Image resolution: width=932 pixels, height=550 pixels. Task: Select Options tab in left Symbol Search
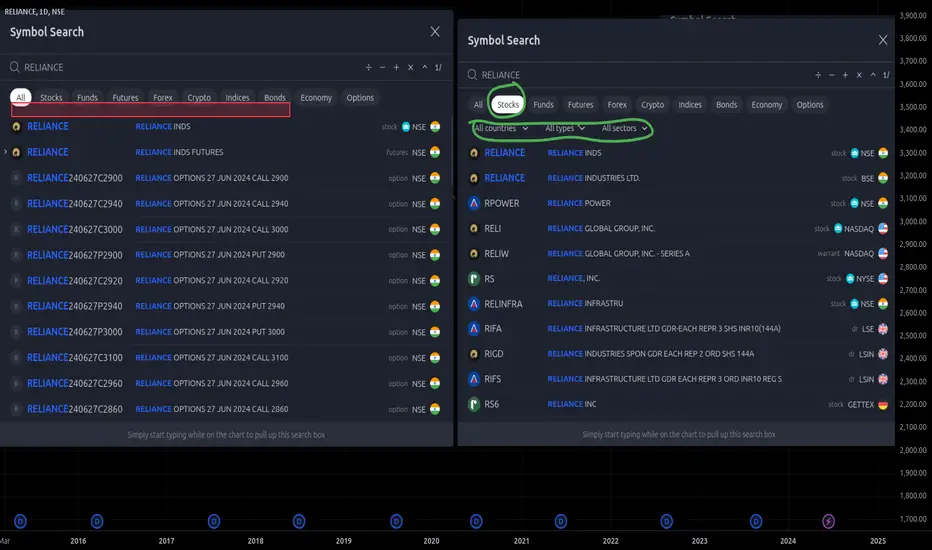tap(360, 98)
